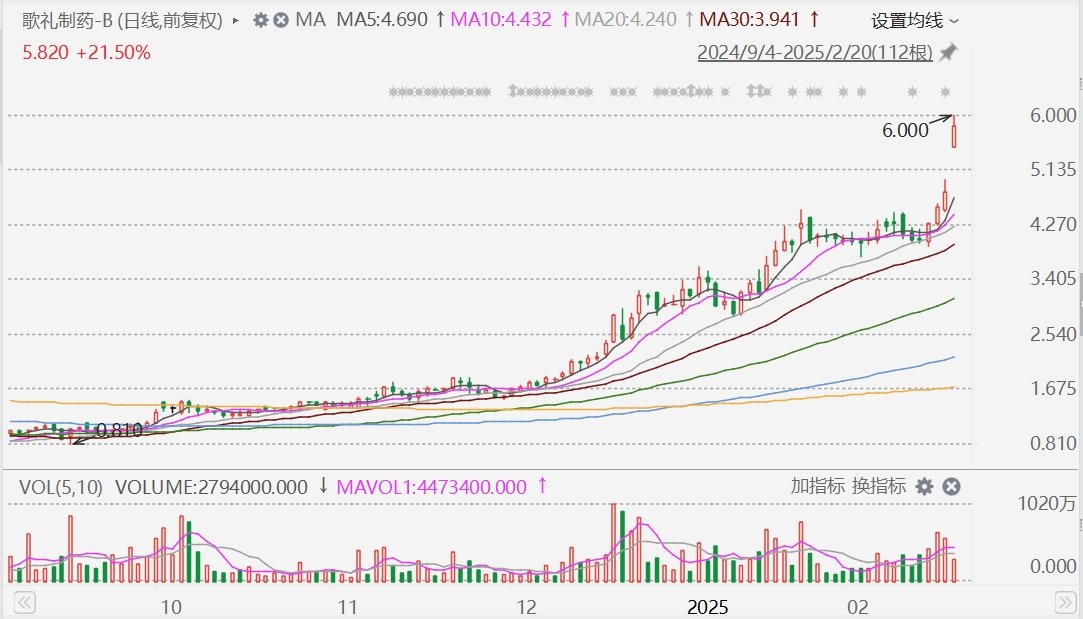Viewport: 1083px width, 619px height.
Task: Open VOL indicator settings gear
Action: pos(925,487)
